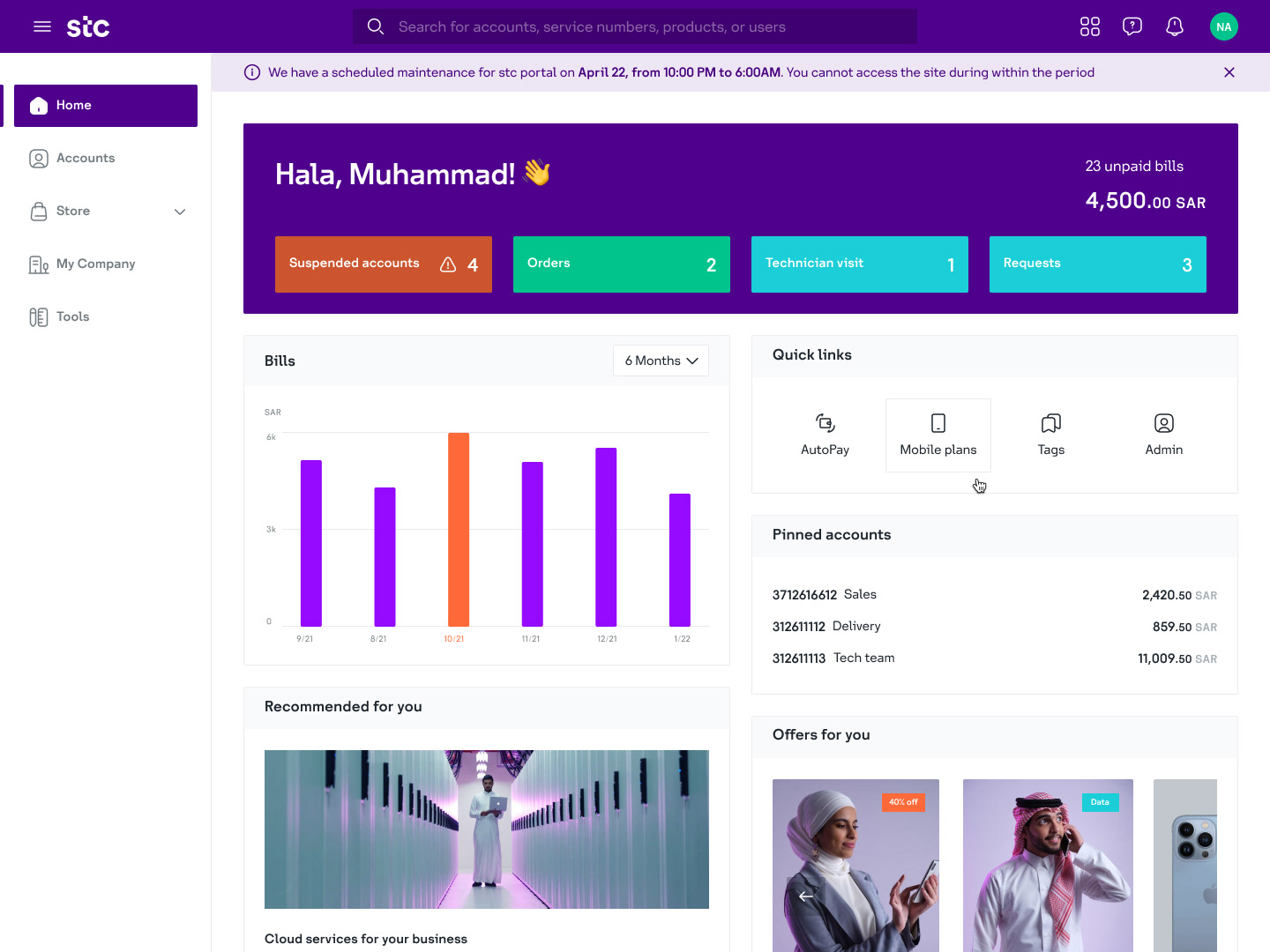Image resolution: width=1270 pixels, height=952 pixels.
Task: Open the Requests tile
Action: click(1098, 264)
